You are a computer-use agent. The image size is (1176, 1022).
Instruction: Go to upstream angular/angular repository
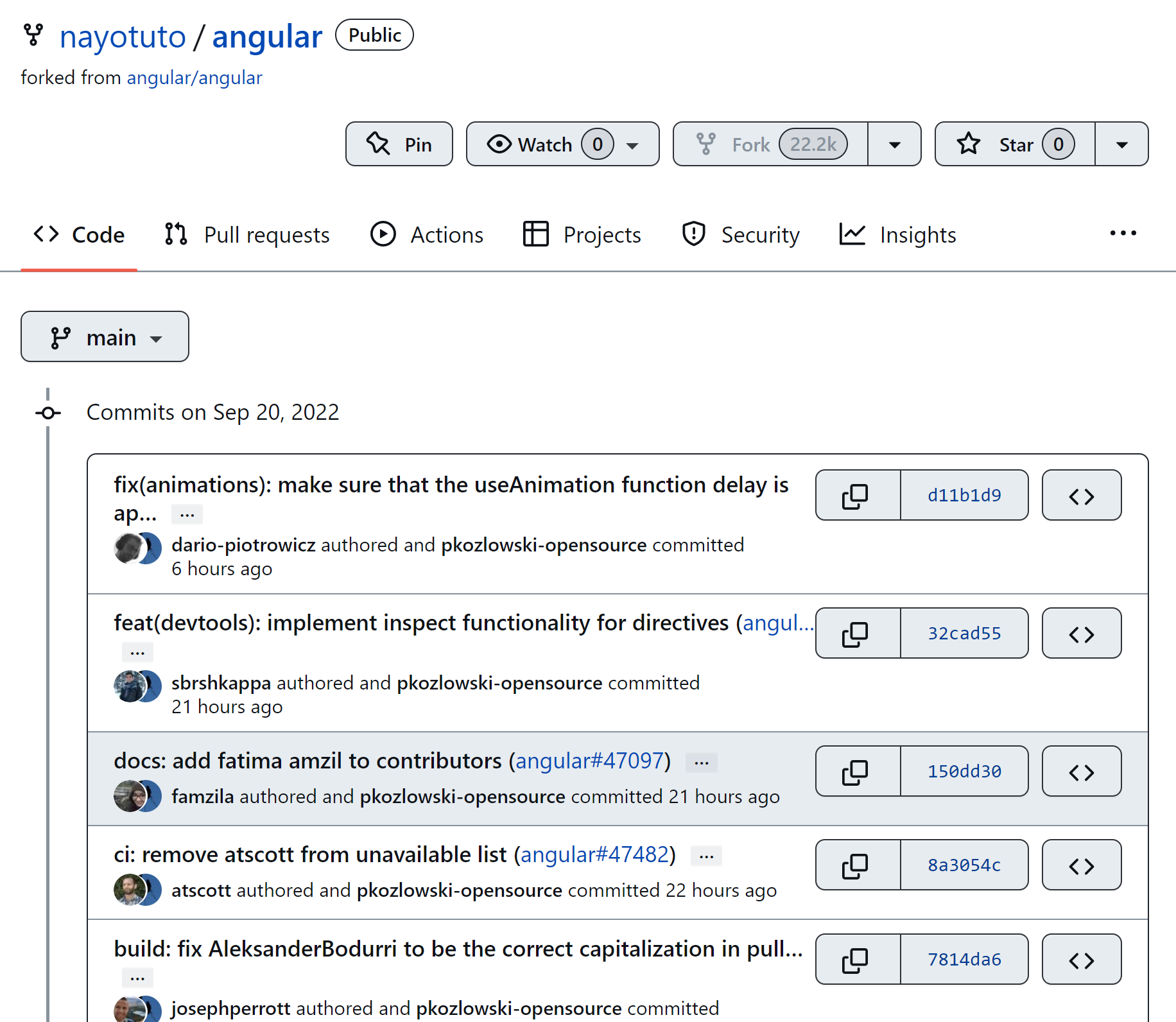(195, 78)
